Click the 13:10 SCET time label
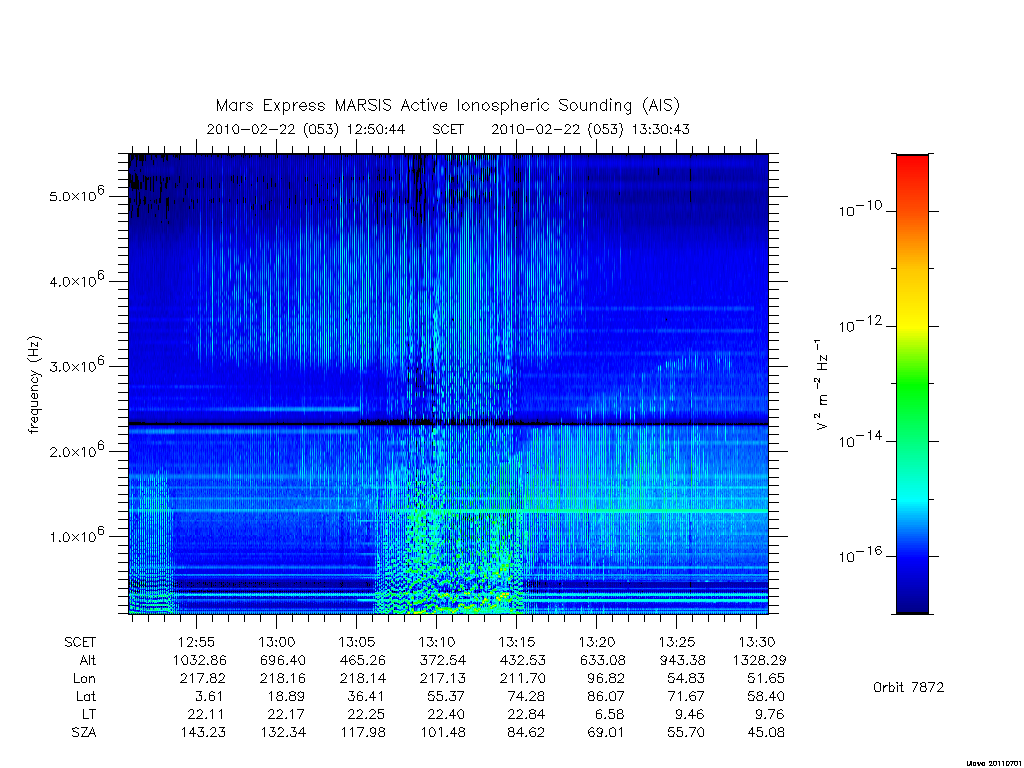Viewport: 1024px width, 768px height. [x=436, y=642]
